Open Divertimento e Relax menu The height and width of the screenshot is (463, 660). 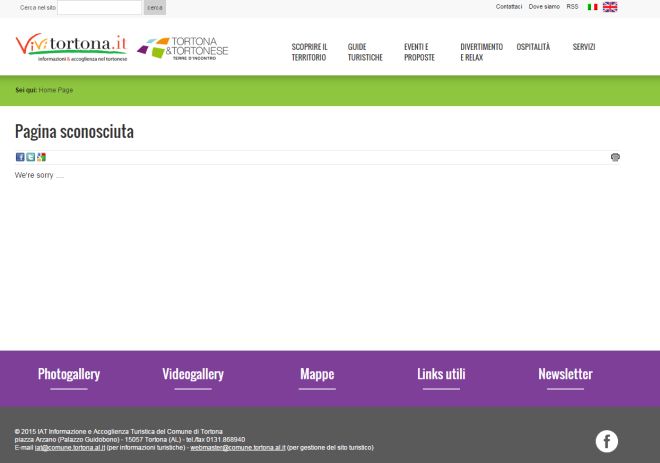coord(482,52)
